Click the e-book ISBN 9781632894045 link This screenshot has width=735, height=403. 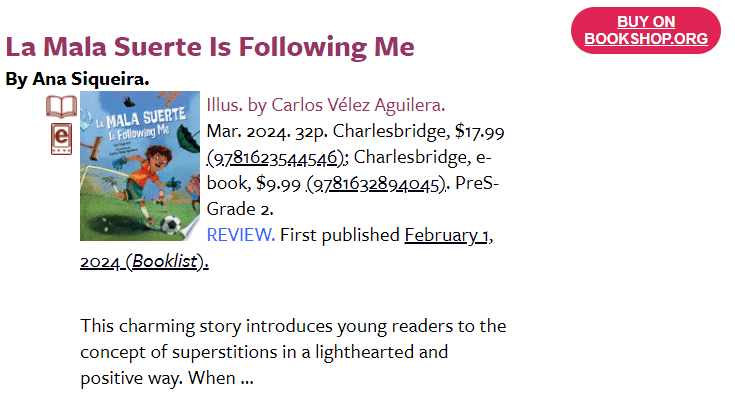(x=375, y=183)
